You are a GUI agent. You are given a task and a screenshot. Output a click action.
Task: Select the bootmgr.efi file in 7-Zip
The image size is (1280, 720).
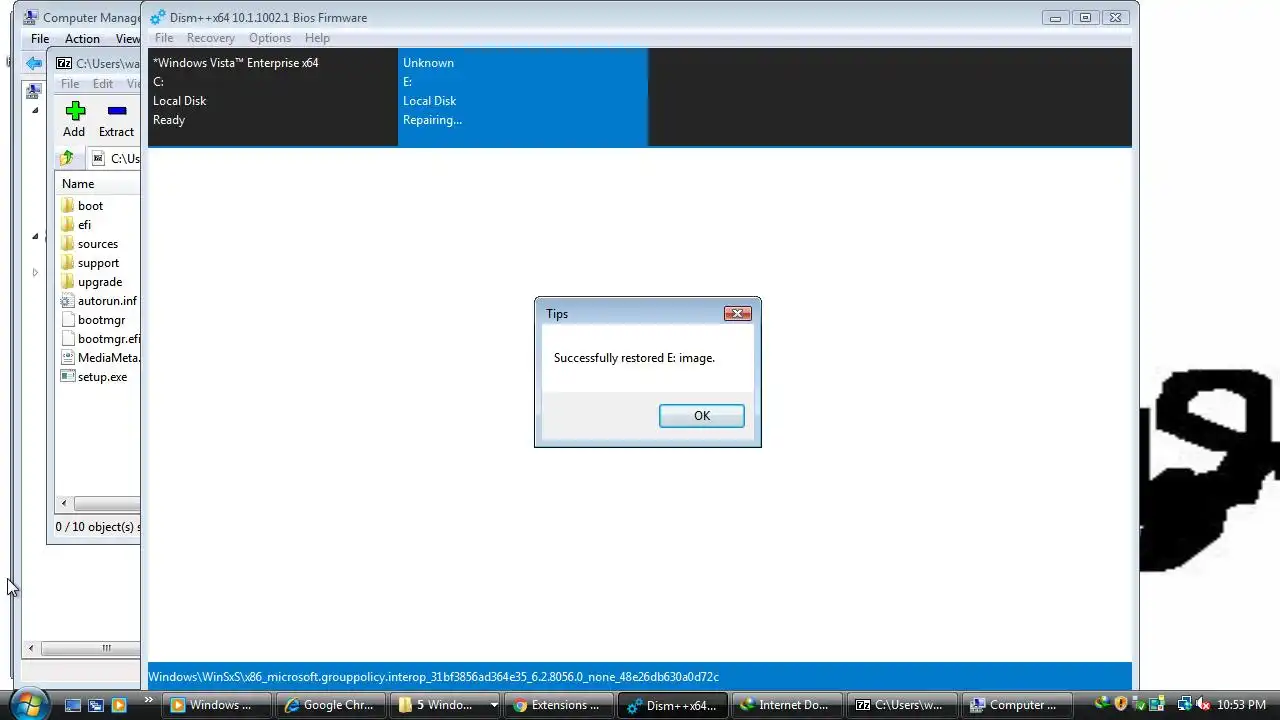(100, 339)
